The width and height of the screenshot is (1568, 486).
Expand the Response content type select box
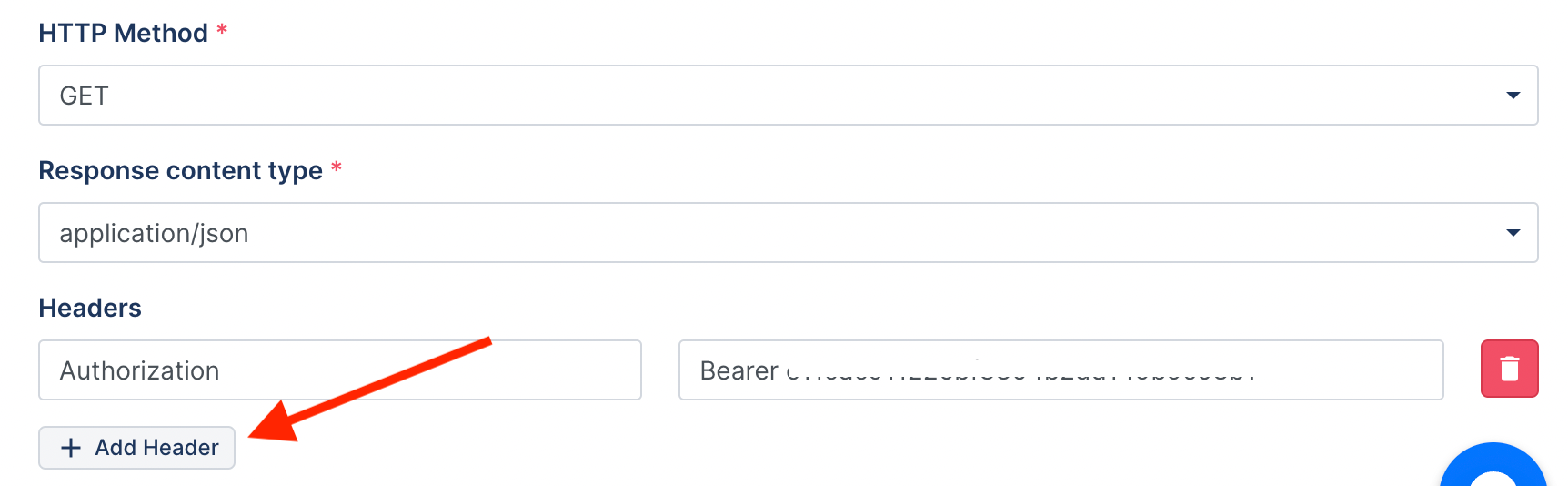click(x=788, y=232)
